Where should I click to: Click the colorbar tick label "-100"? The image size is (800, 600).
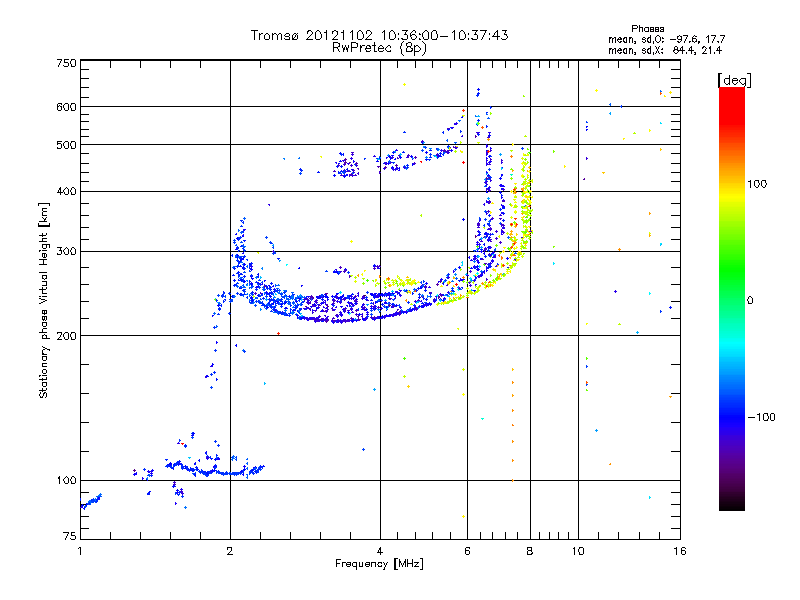point(761,417)
